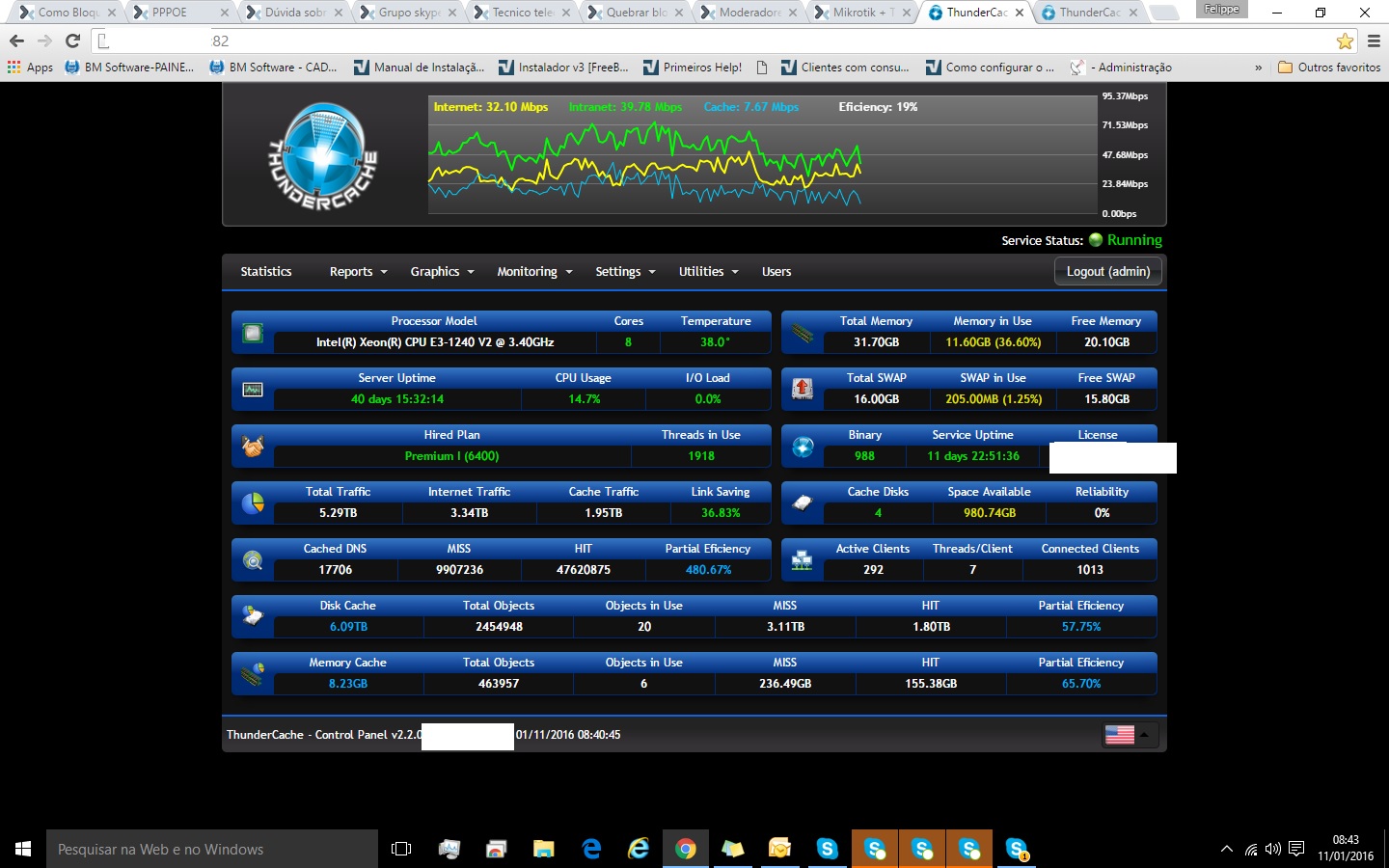Switch to the Quebrar blo browser tab
This screenshot has width=1389, height=868.
[636, 13]
